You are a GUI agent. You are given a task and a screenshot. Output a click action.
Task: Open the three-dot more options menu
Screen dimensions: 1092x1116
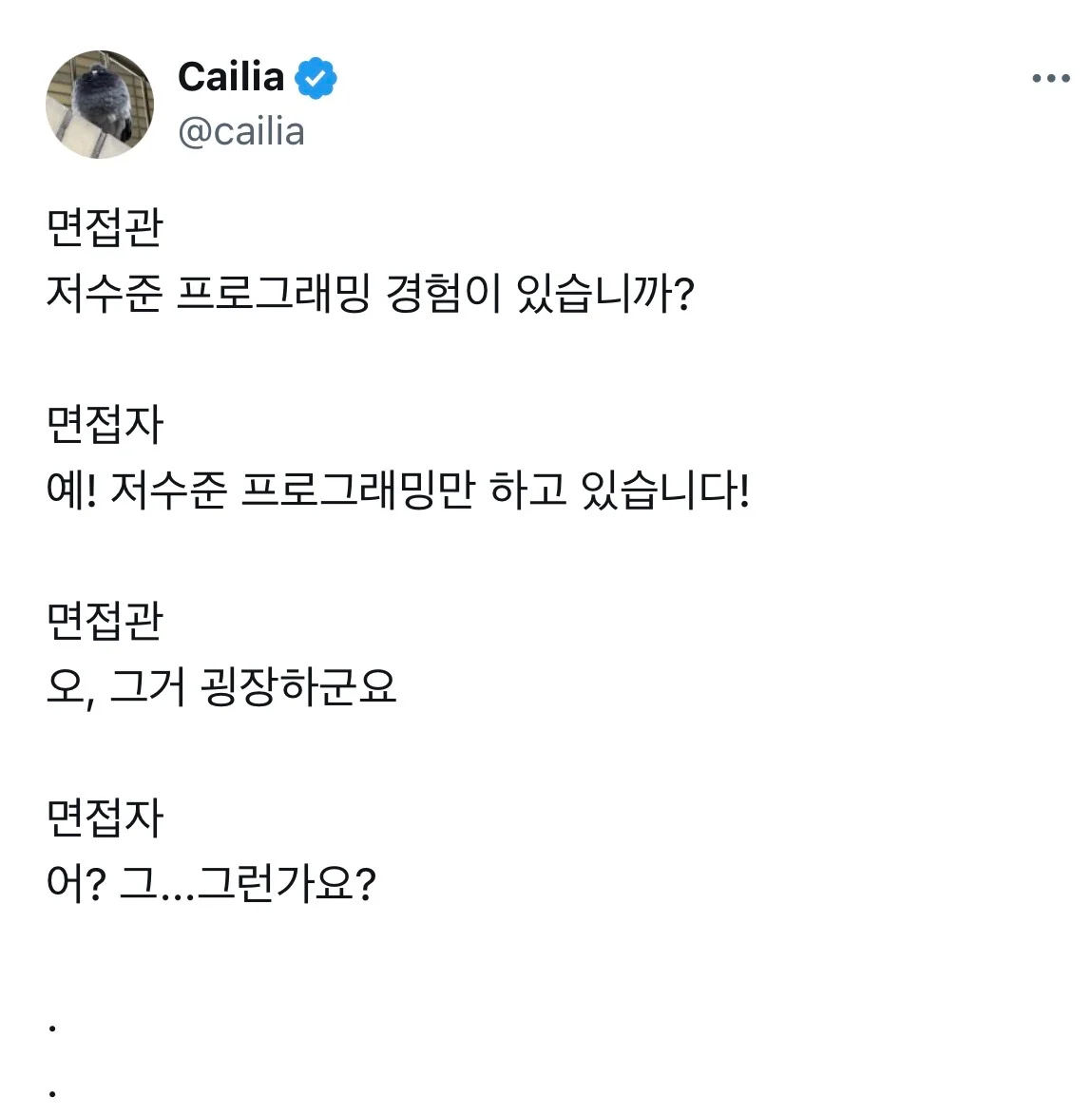point(1050,79)
